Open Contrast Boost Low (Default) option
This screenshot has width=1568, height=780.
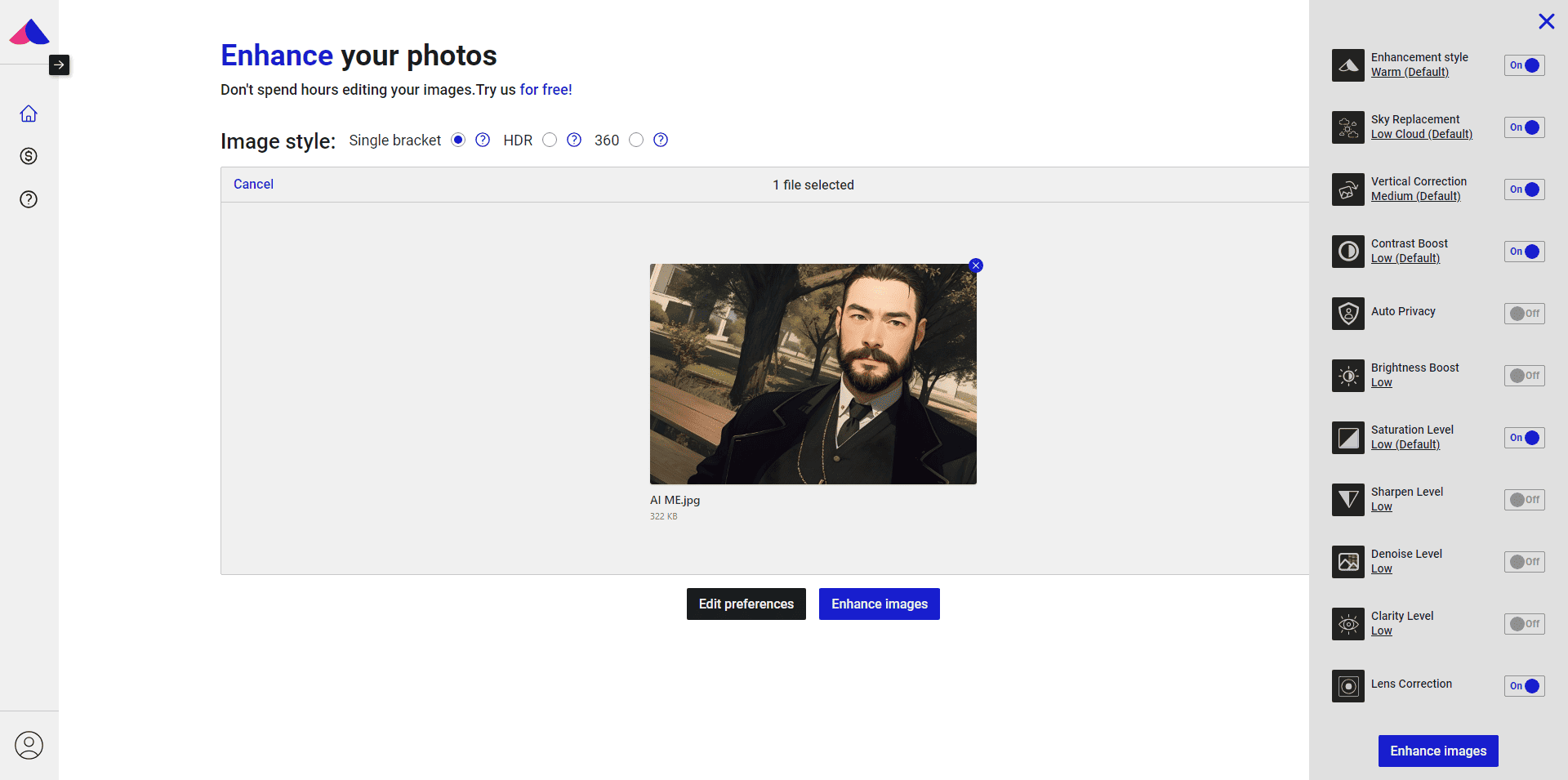1405,258
